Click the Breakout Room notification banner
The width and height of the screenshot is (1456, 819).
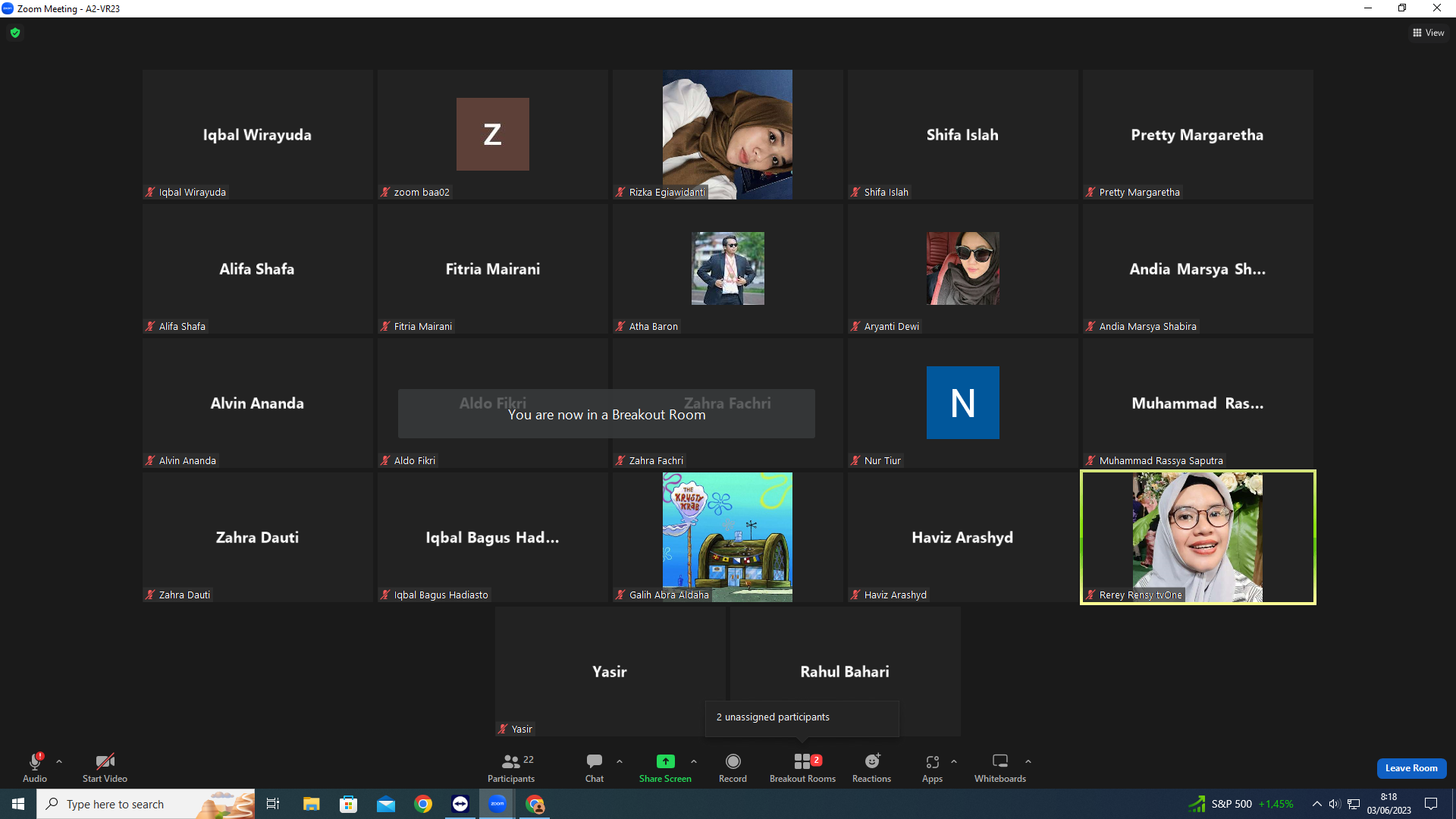pyautogui.click(x=607, y=414)
